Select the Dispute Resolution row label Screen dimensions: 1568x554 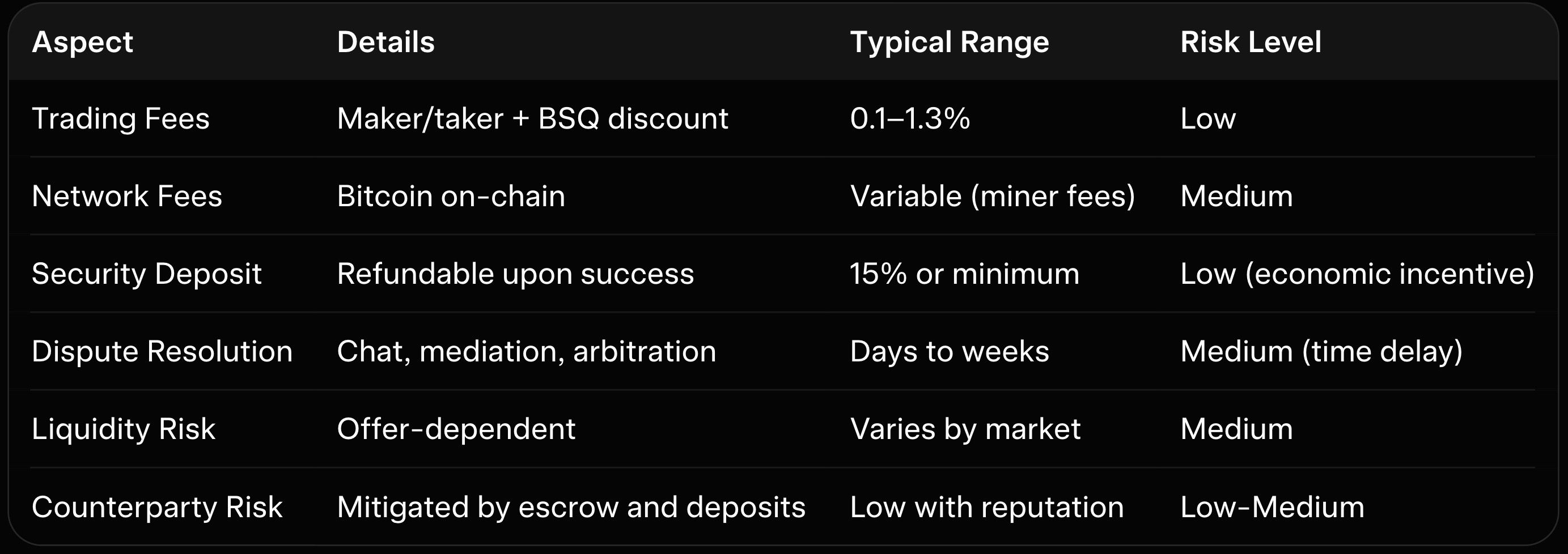(162, 352)
